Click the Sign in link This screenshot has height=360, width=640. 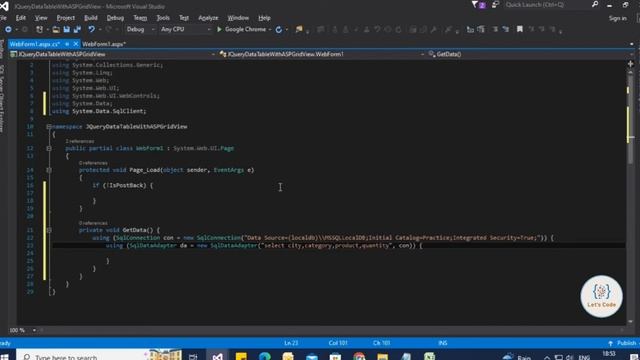coord(617,18)
